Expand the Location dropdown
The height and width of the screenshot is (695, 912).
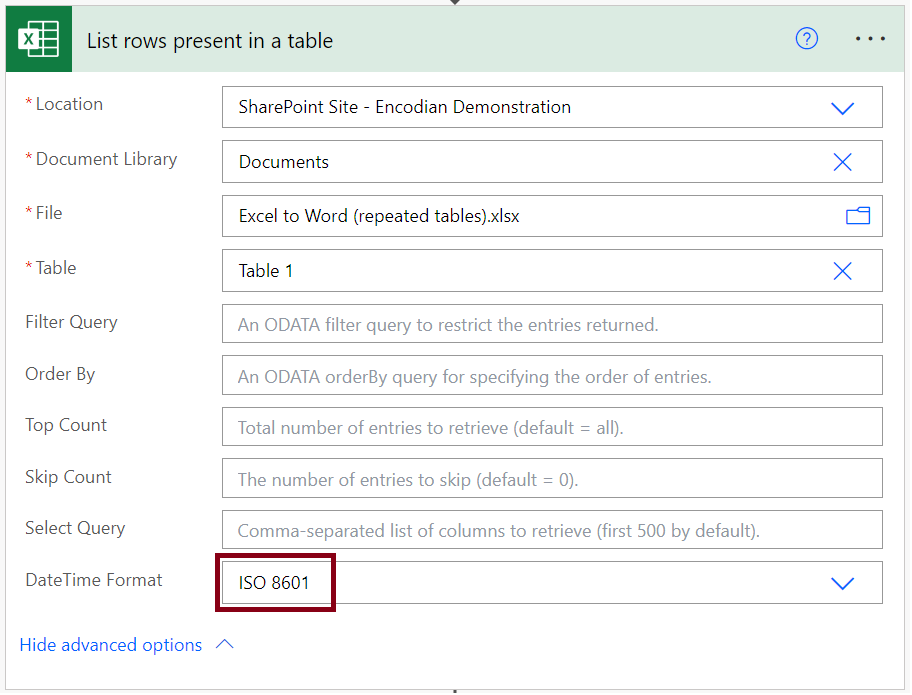[844, 109]
